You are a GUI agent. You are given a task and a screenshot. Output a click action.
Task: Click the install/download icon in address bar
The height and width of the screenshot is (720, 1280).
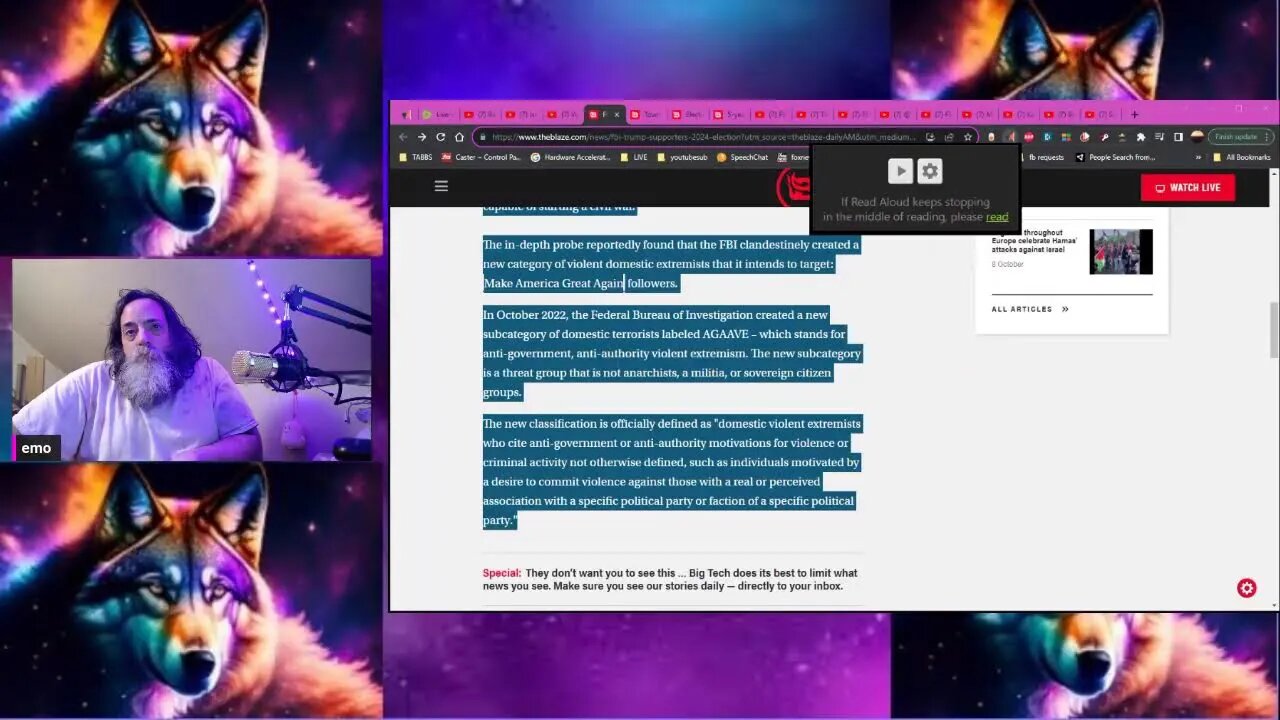[x=930, y=137]
